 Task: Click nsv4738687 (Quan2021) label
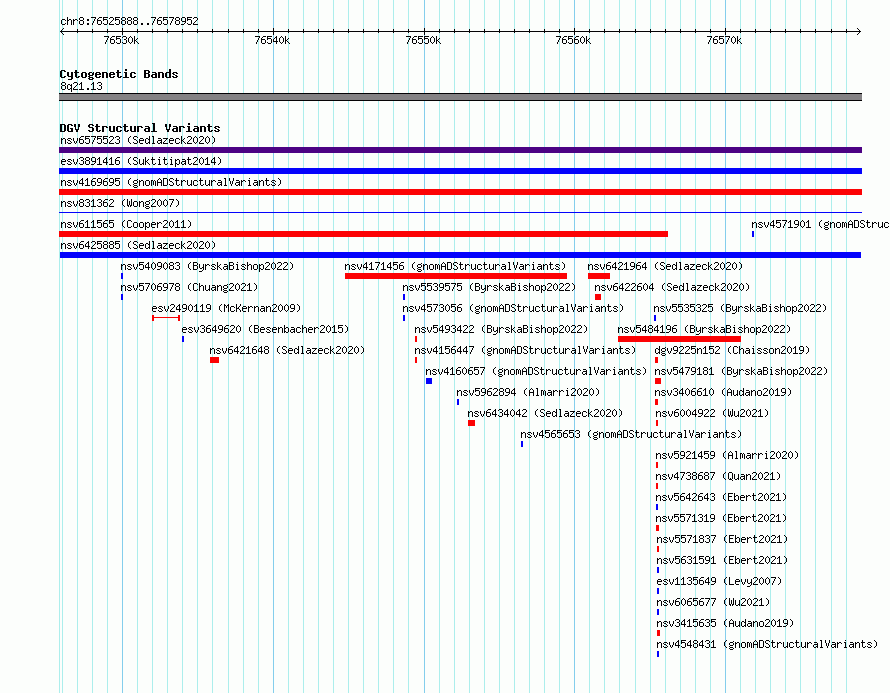(x=718, y=476)
